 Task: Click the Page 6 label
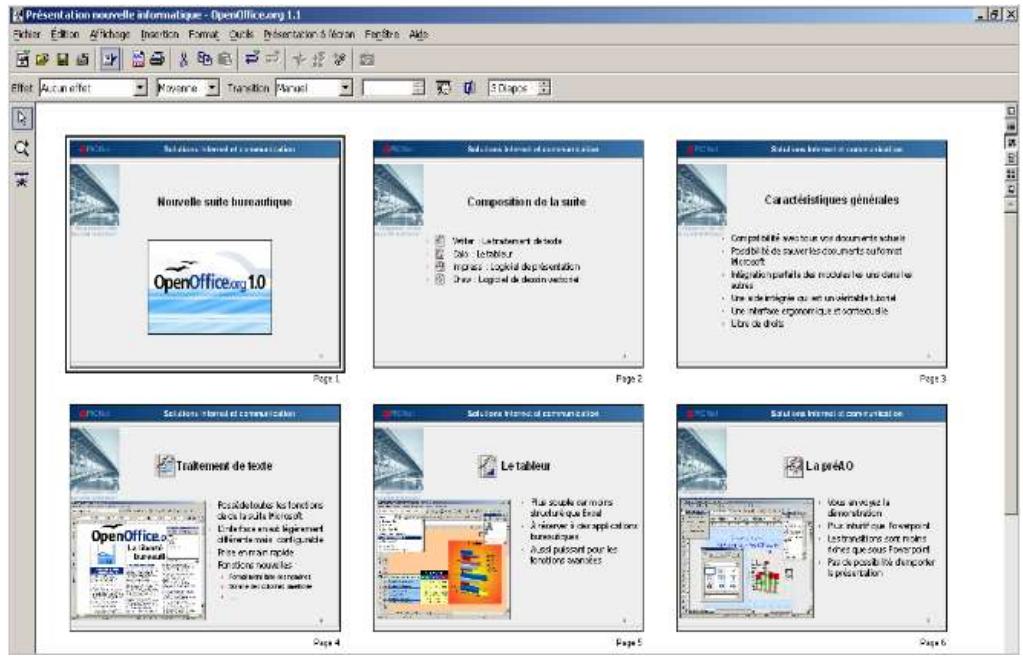coord(933,643)
